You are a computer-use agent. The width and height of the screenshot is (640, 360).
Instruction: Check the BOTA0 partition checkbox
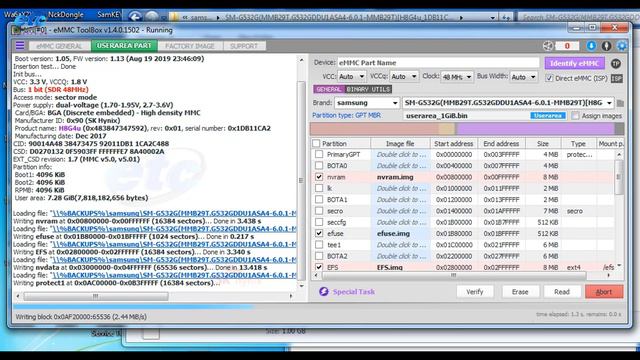[319, 166]
